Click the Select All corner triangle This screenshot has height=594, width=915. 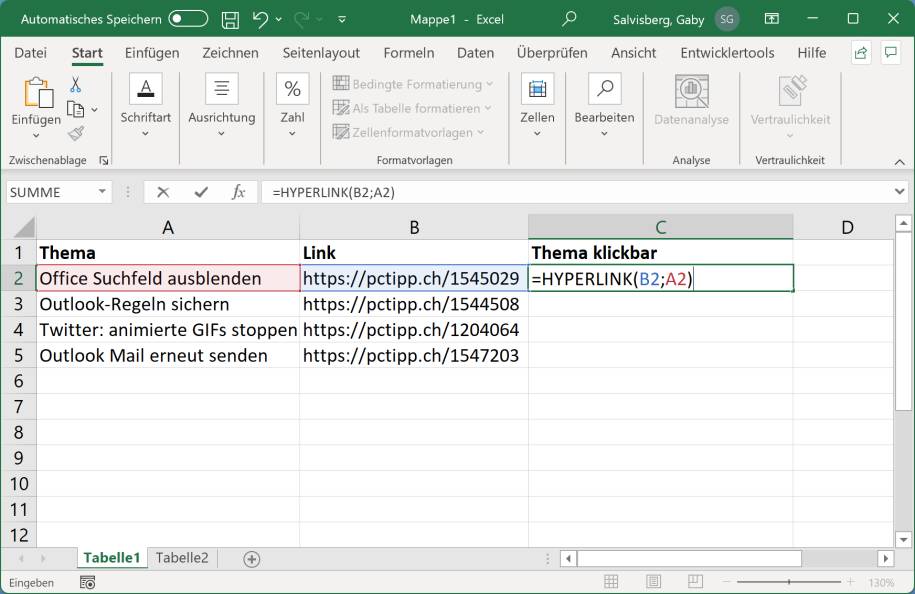pyautogui.click(x=23, y=228)
